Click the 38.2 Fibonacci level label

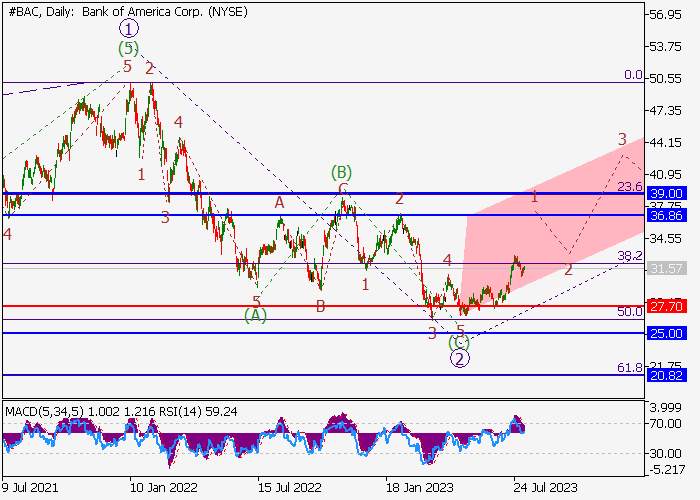[630, 256]
